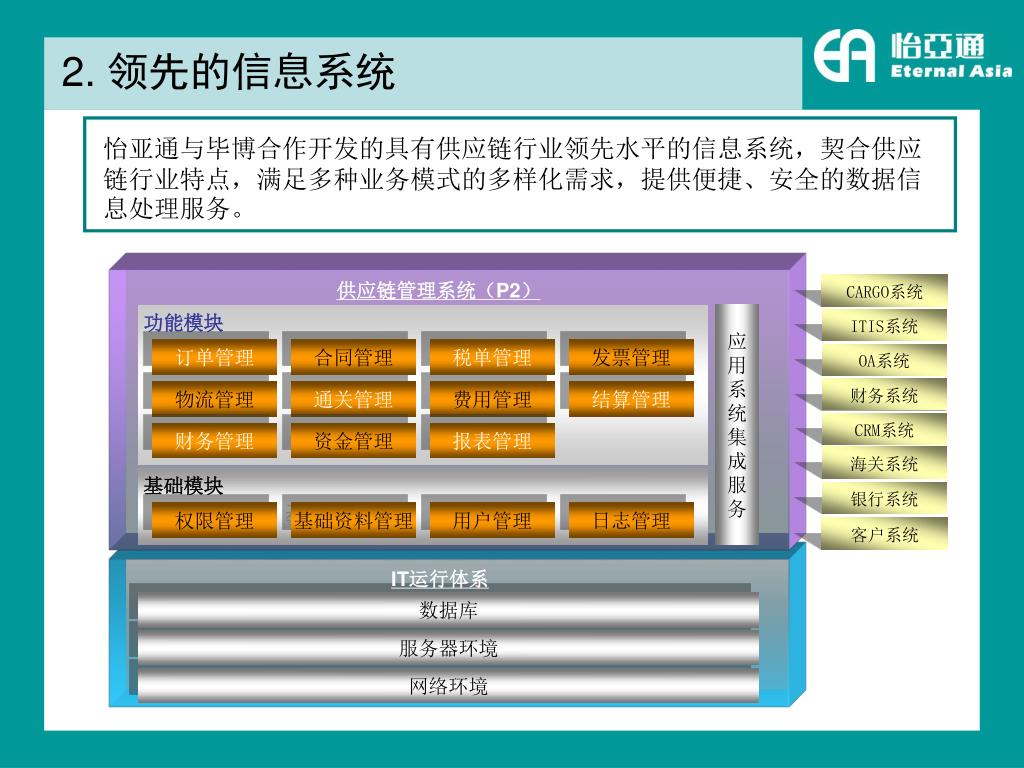Select the 财务管理 module box
The height and width of the screenshot is (768, 1024).
tap(214, 441)
